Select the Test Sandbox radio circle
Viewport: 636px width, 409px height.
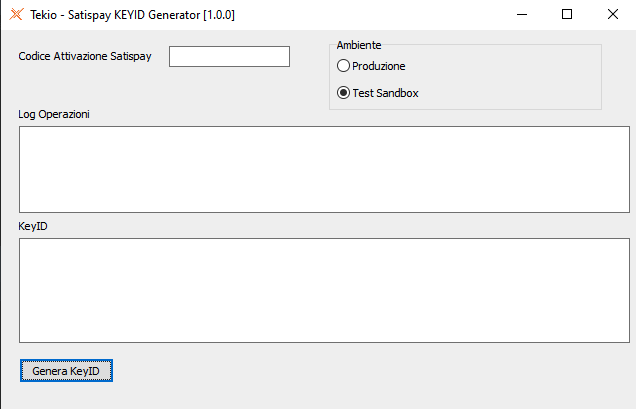344,93
